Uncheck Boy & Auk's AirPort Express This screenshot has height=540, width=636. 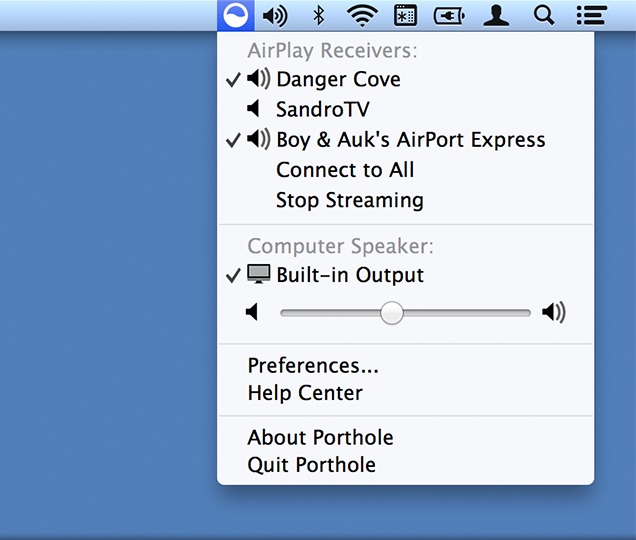410,140
